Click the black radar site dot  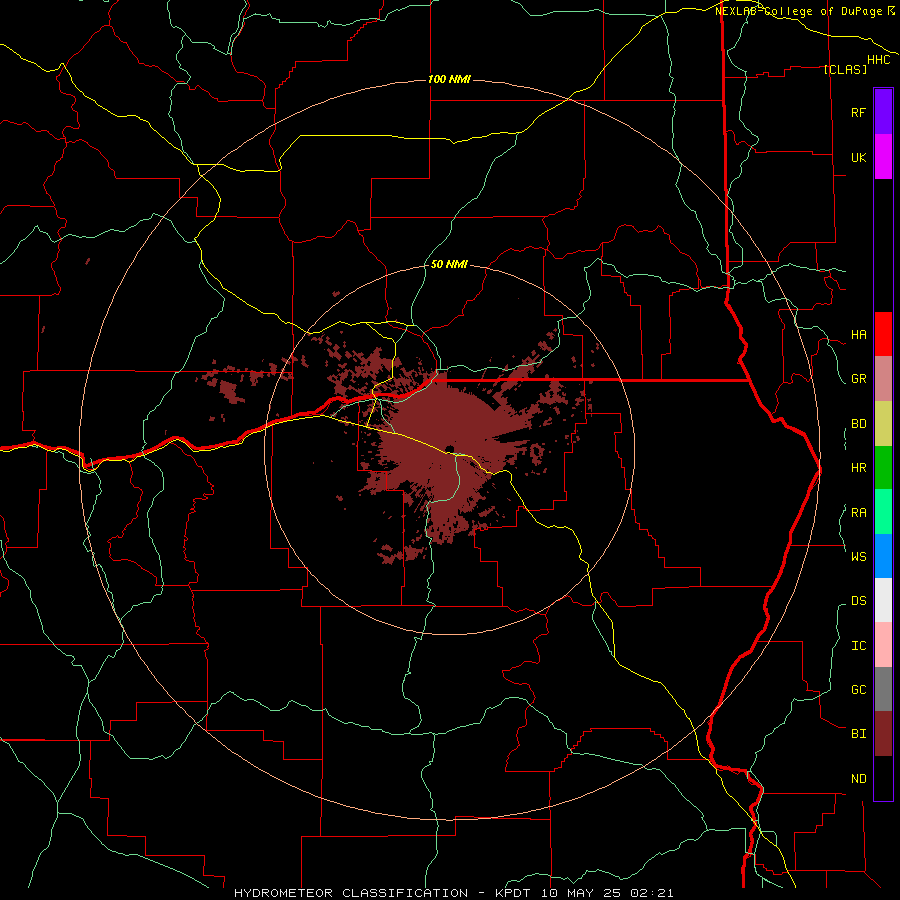(x=451, y=449)
